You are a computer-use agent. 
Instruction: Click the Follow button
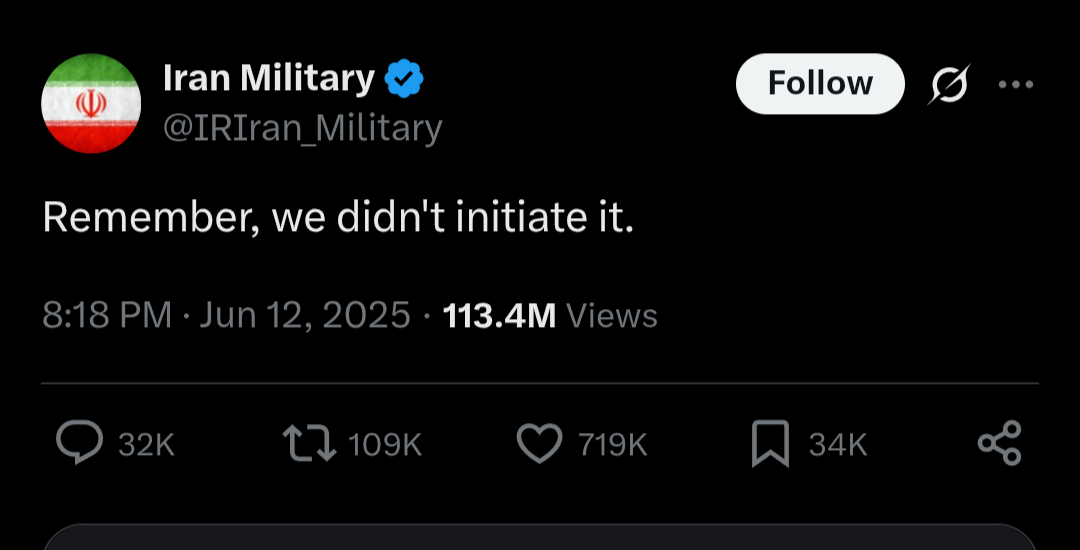[820, 84]
